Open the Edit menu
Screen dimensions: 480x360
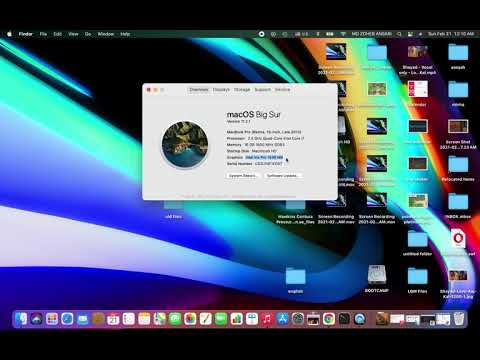point(58,34)
